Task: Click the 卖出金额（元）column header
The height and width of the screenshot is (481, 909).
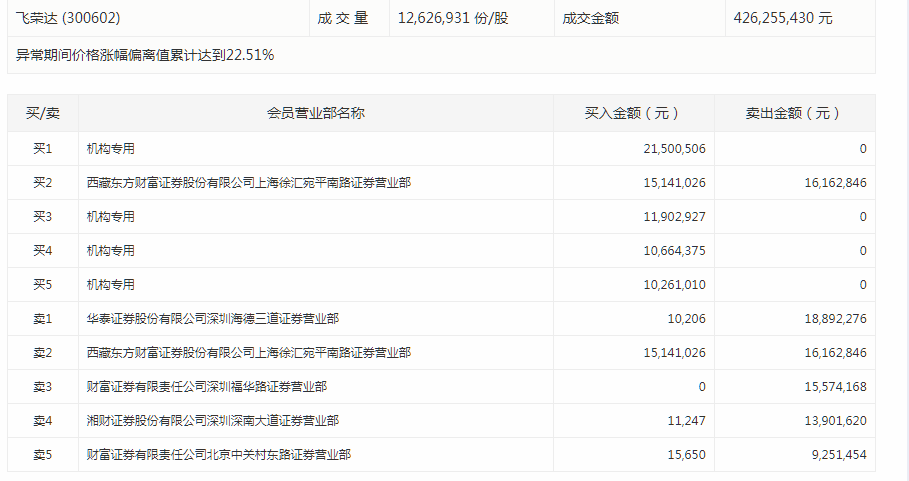Action: [794, 113]
